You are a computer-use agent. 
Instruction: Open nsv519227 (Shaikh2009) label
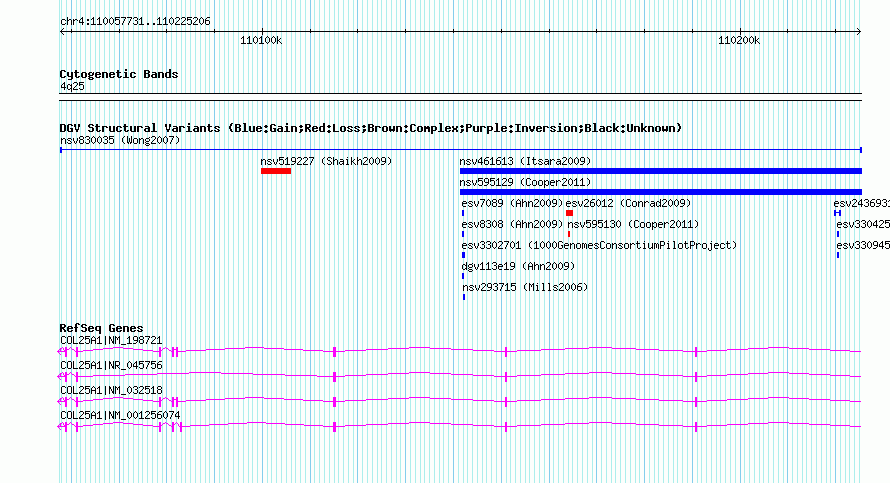click(326, 161)
